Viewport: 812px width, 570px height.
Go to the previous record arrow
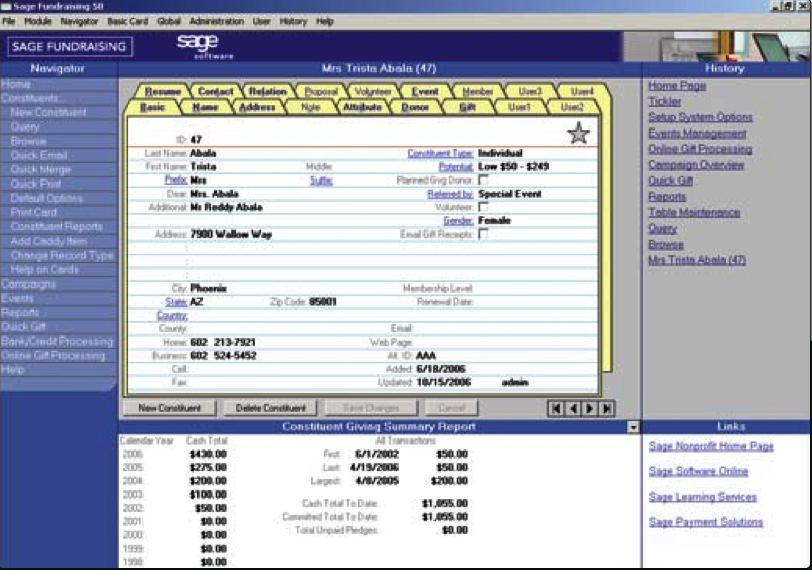573,408
